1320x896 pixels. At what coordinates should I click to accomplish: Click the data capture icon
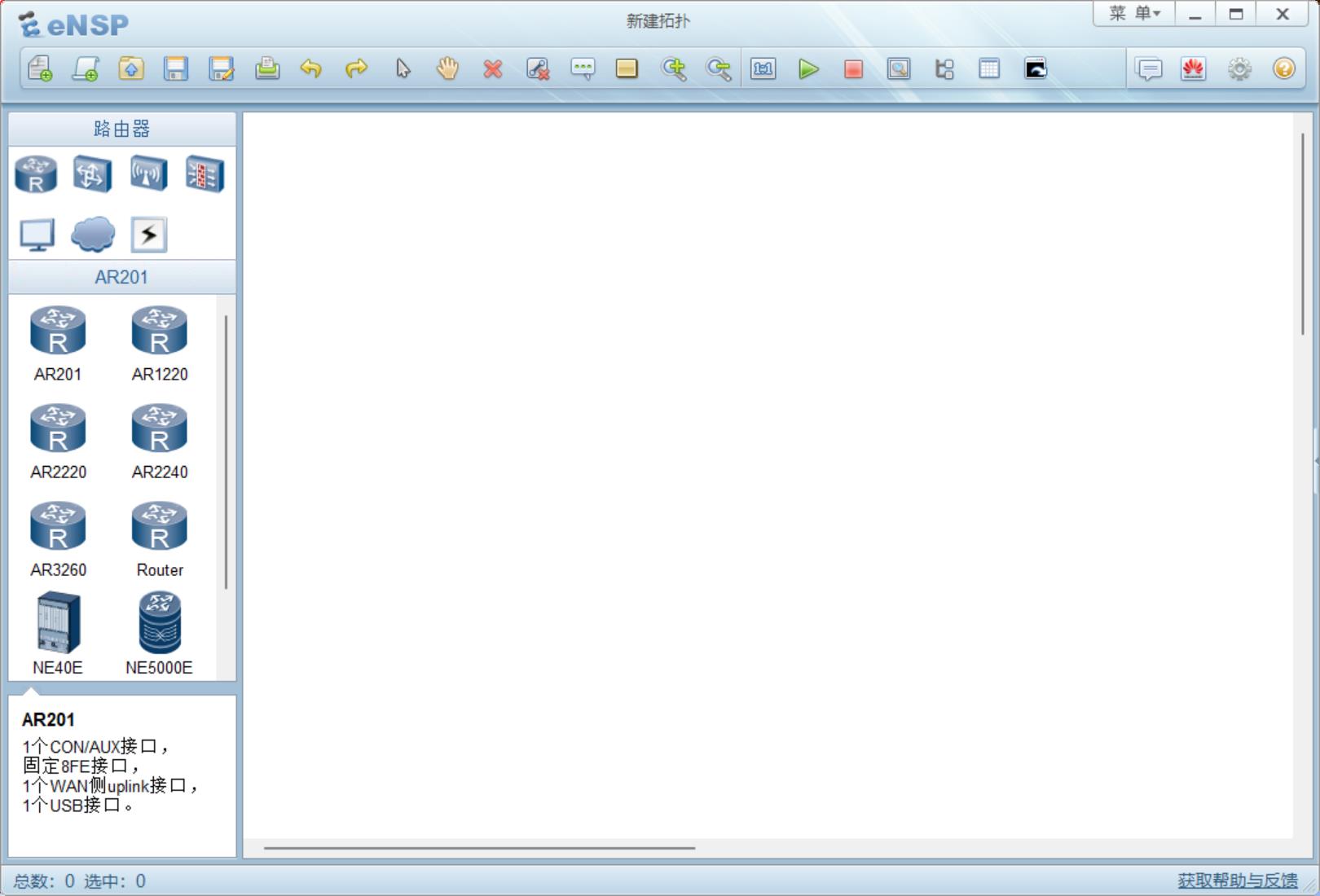tap(899, 68)
